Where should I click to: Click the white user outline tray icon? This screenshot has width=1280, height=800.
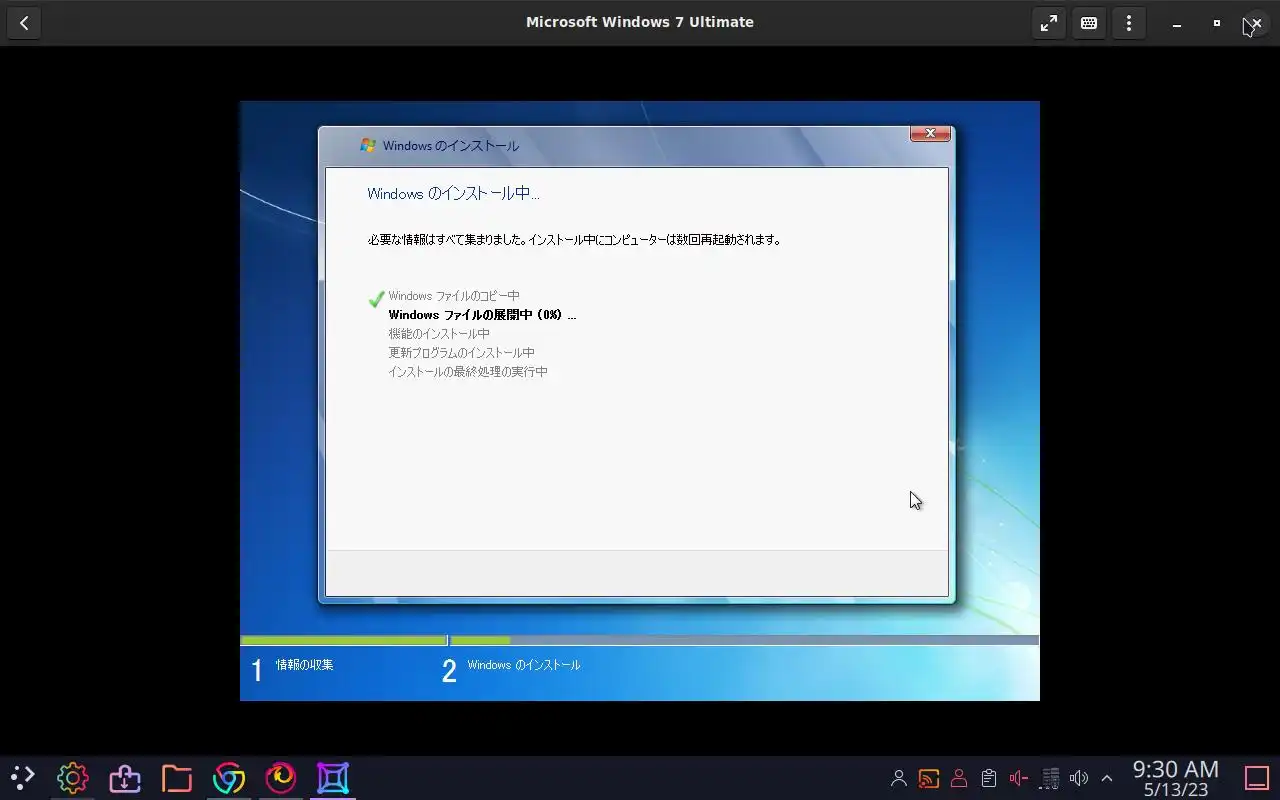pyautogui.click(x=899, y=778)
